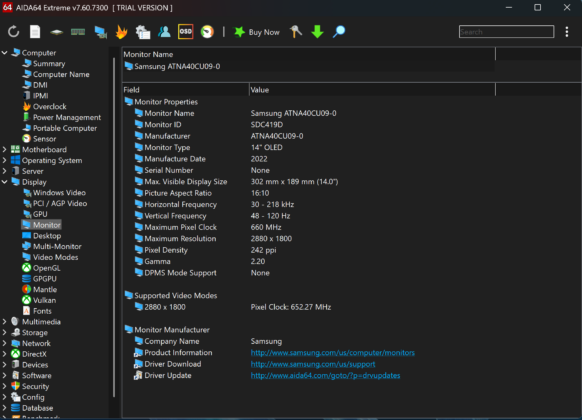Open the three-dot menu
Viewport: 582px width, 420px height.
(x=567, y=32)
